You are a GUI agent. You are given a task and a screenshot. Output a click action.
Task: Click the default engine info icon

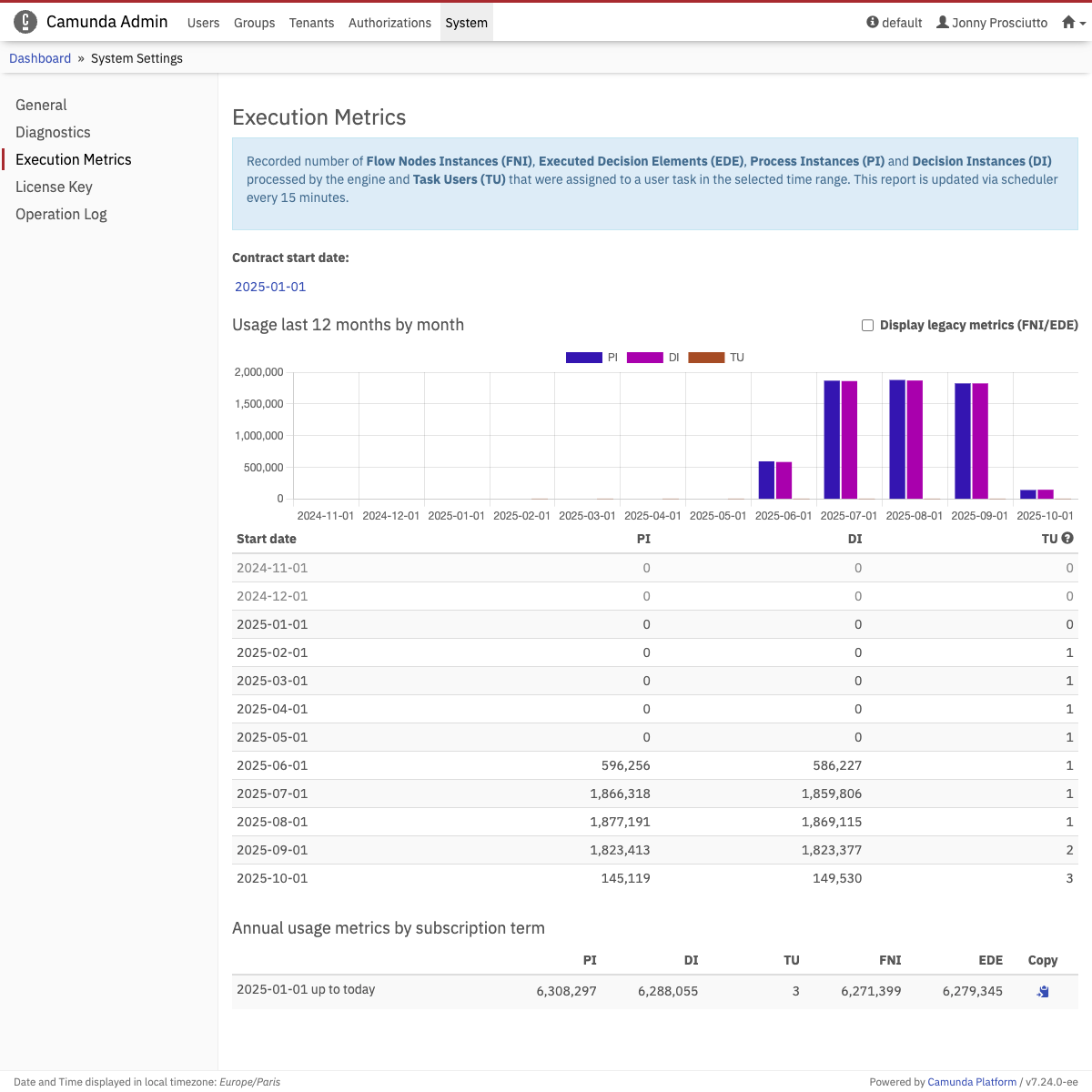[x=873, y=23]
